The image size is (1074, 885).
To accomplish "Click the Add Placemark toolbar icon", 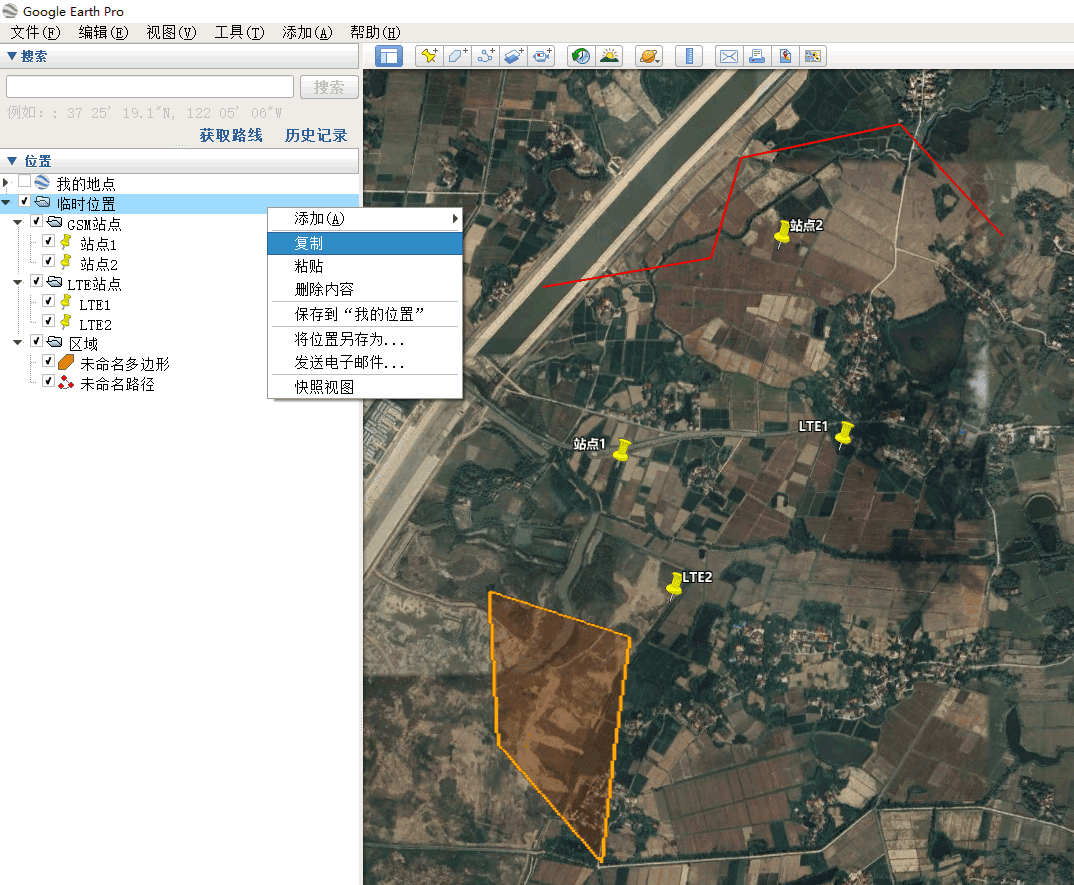I will coord(429,56).
